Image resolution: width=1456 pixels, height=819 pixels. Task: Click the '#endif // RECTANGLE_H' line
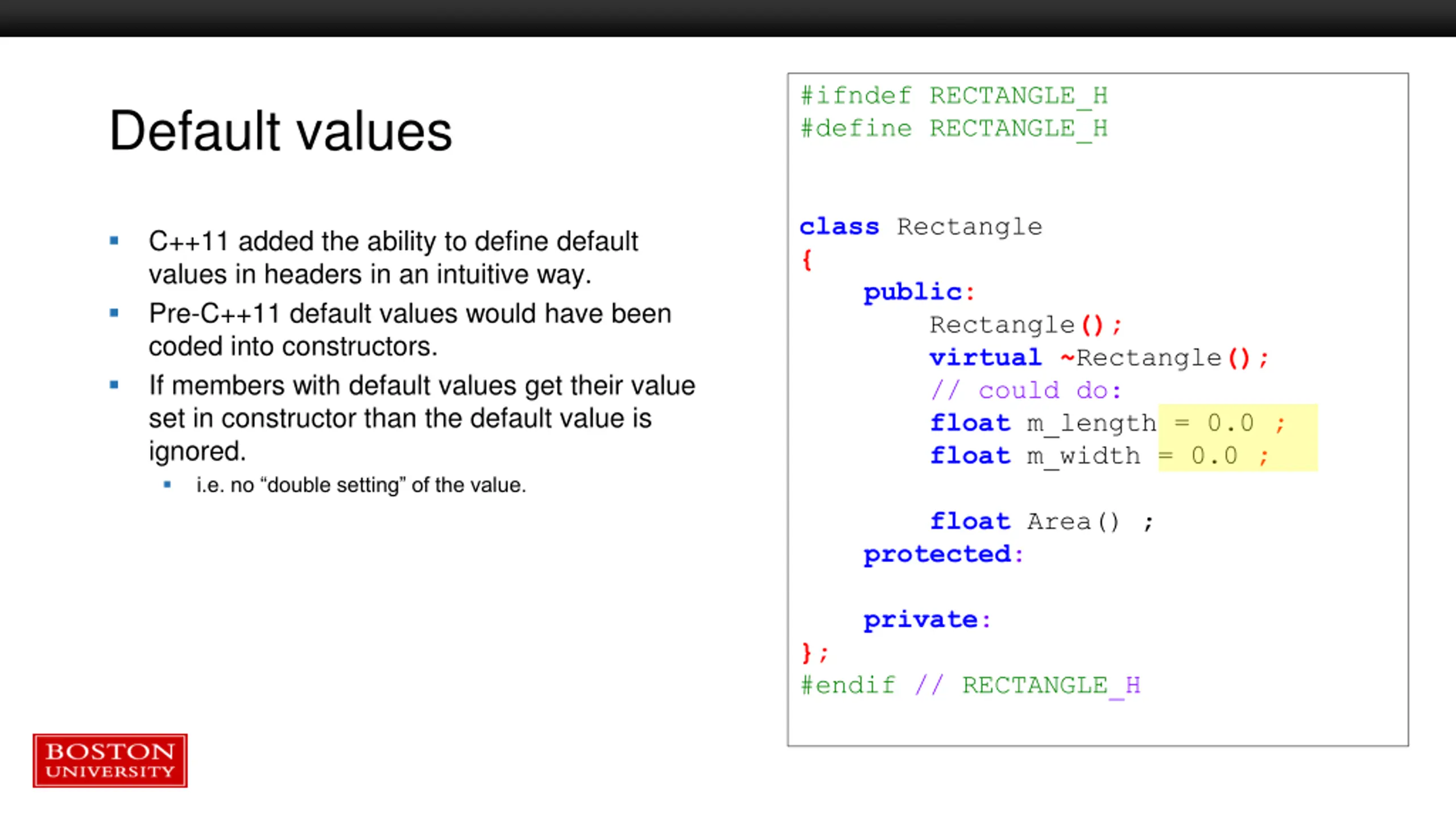970,686
